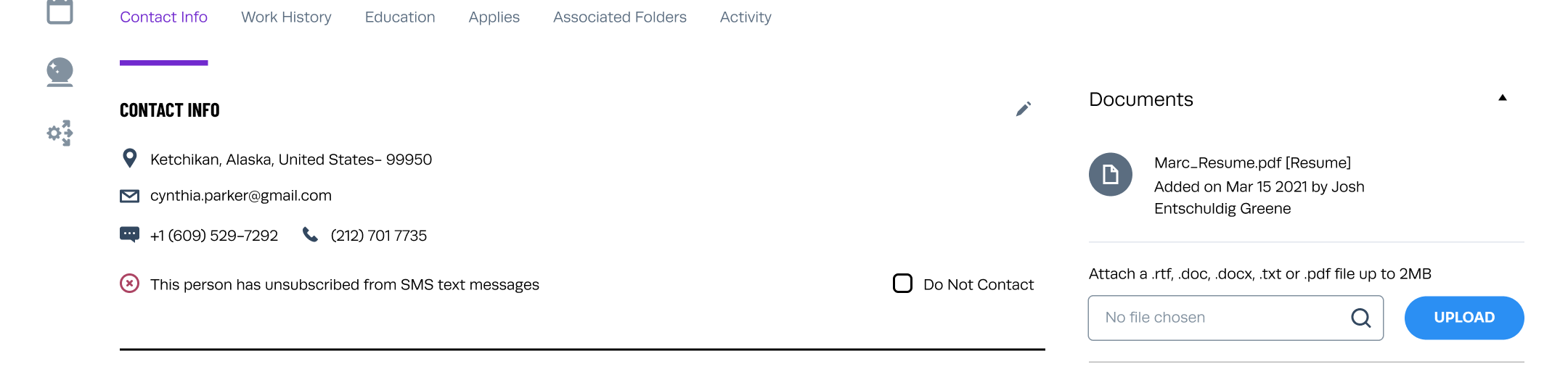Click the resume document icon
The width and height of the screenshot is (1568, 380).
point(1110,174)
